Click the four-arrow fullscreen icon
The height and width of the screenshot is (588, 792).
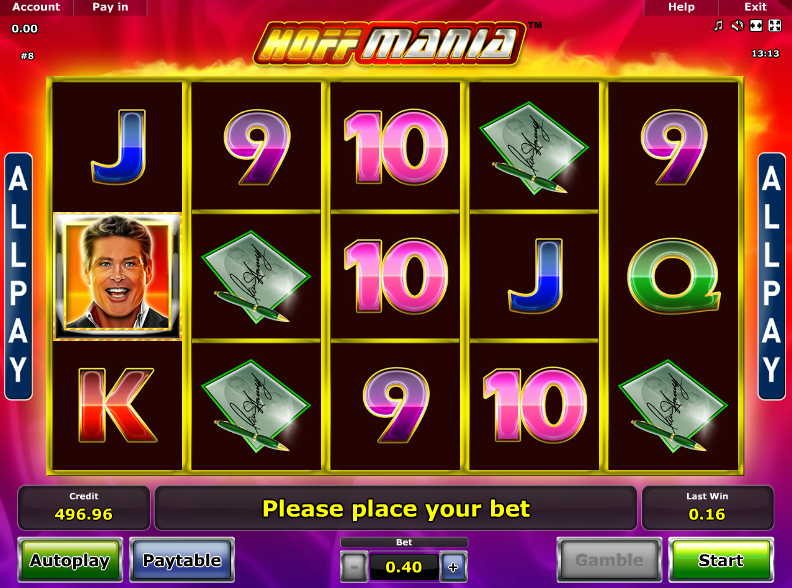[x=775, y=25]
